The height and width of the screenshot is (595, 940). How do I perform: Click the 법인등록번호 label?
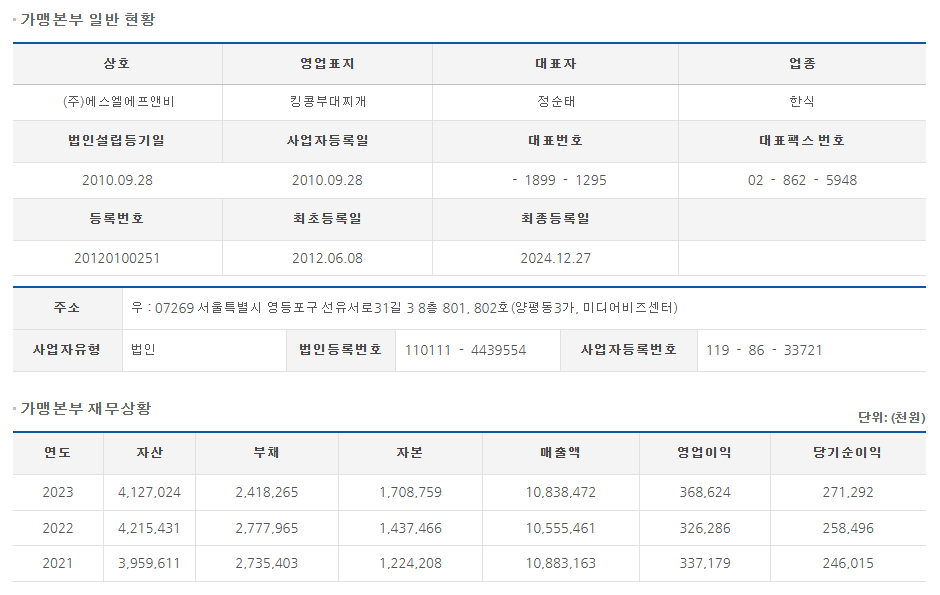[341, 349]
